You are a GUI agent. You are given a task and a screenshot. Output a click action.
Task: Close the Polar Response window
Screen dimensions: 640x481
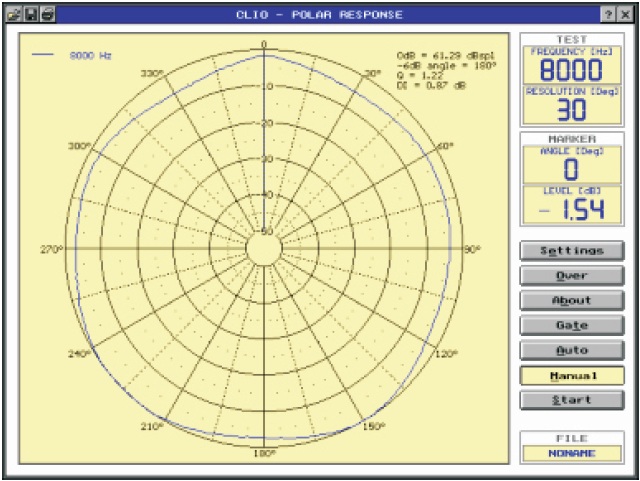click(x=625, y=15)
